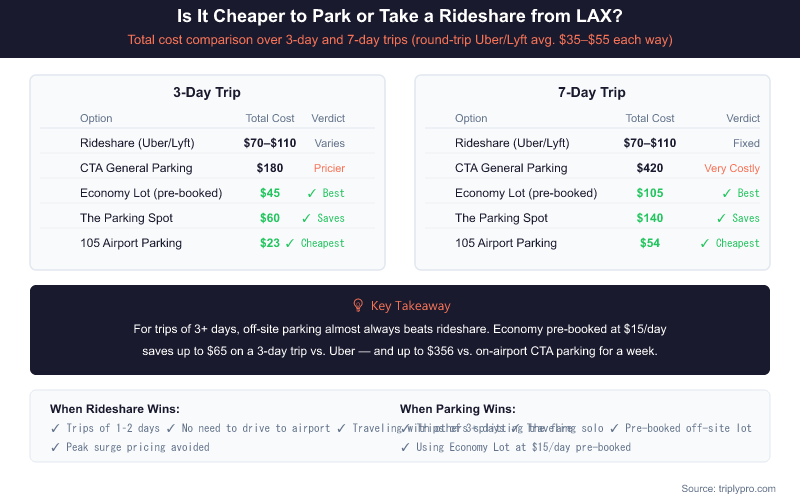Click the checkmark beside Best in 7-Day Trip

coord(723,193)
